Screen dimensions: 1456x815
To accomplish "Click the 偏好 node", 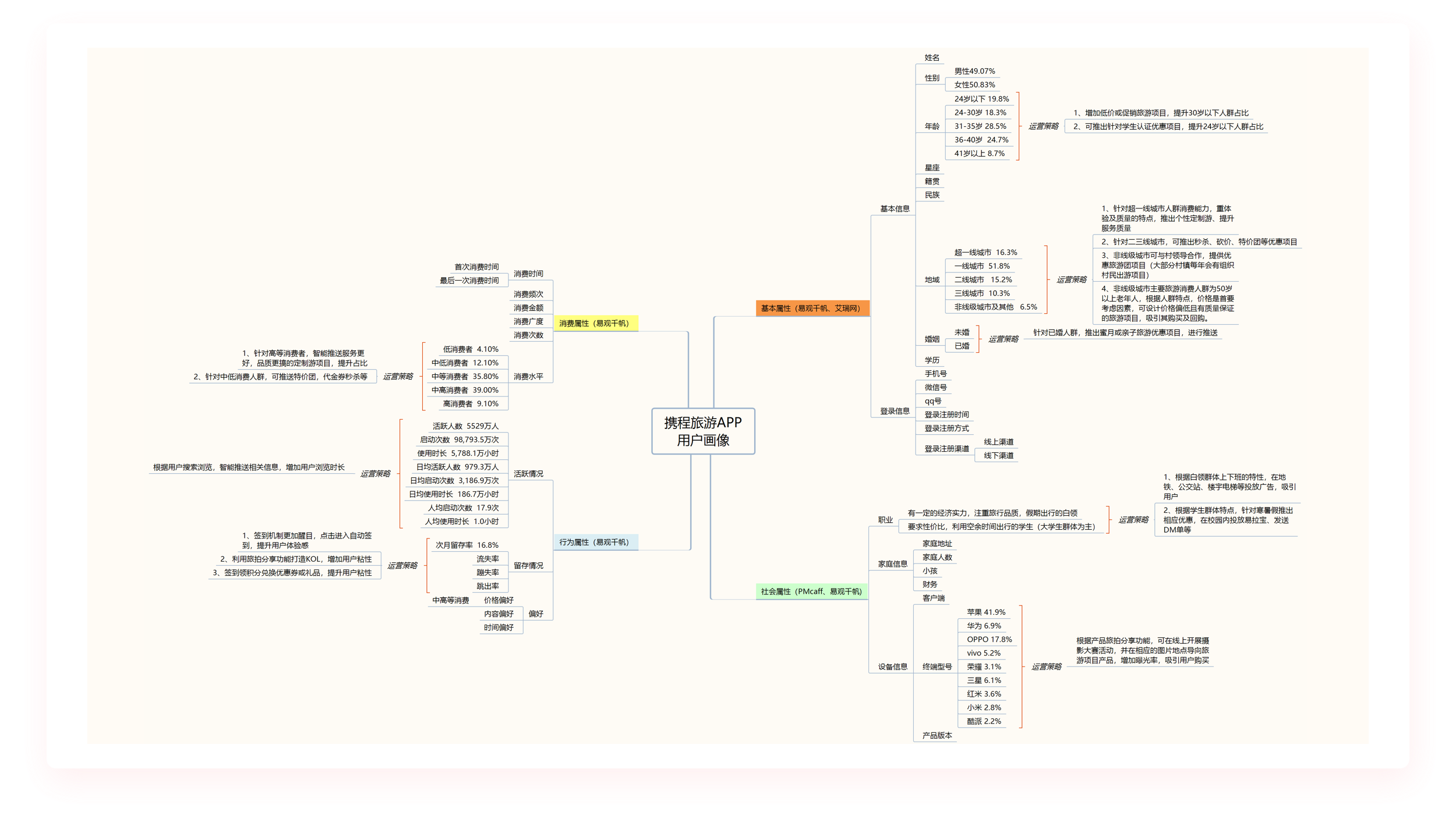I will click(x=536, y=614).
